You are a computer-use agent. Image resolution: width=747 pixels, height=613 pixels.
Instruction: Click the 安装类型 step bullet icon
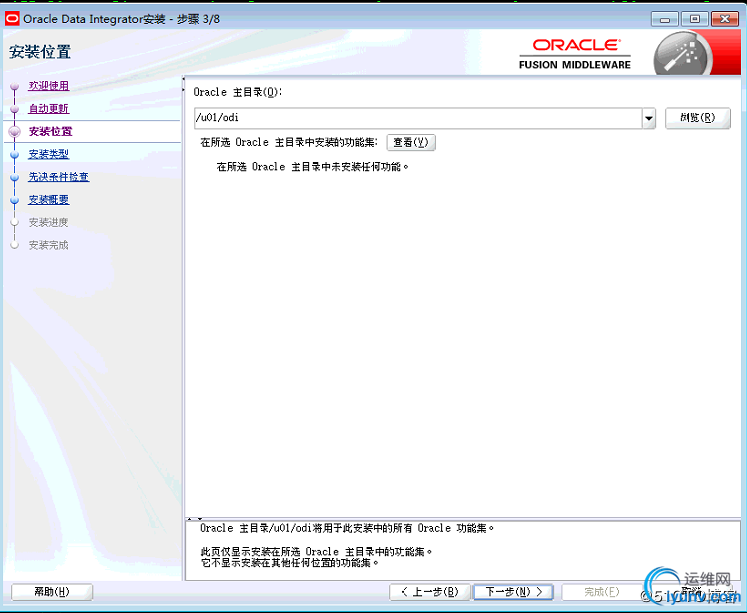(14, 154)
